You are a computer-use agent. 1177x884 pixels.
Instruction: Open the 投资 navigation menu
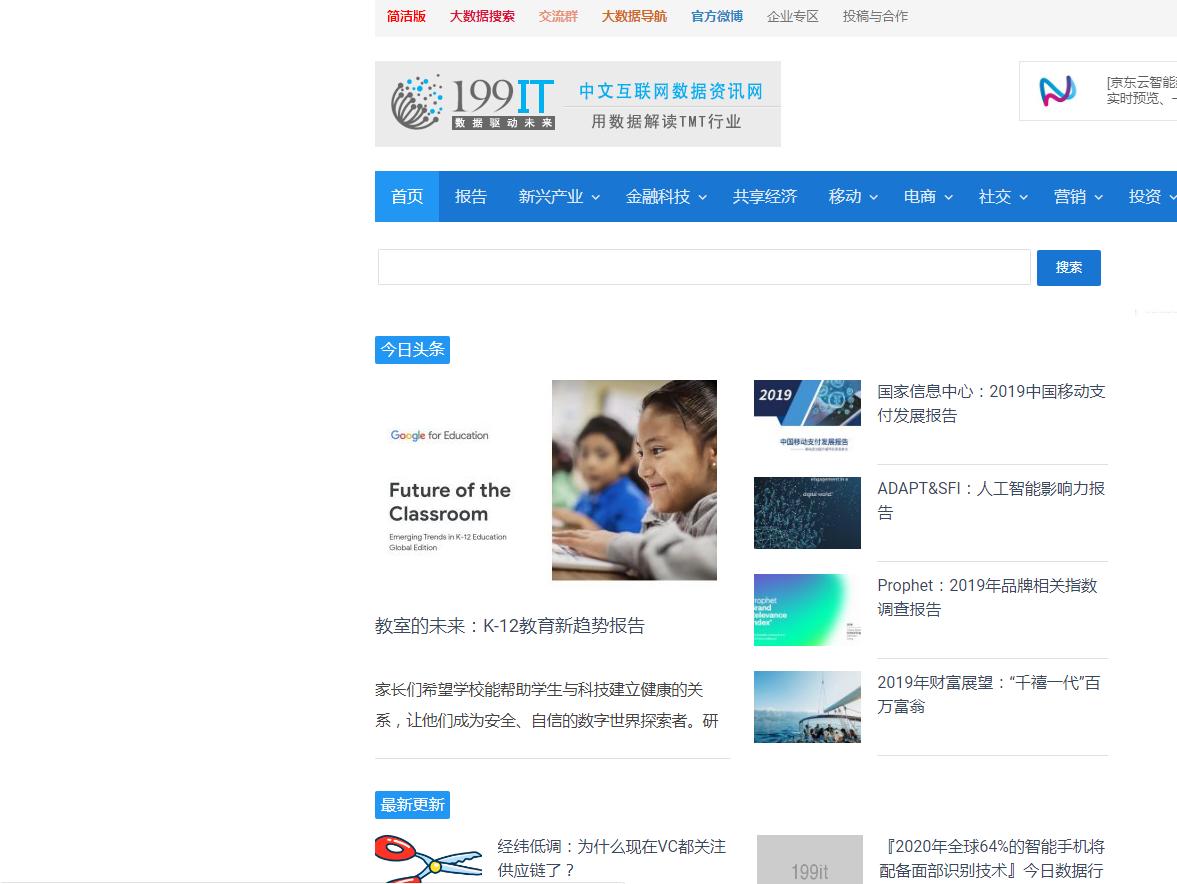1145,197
